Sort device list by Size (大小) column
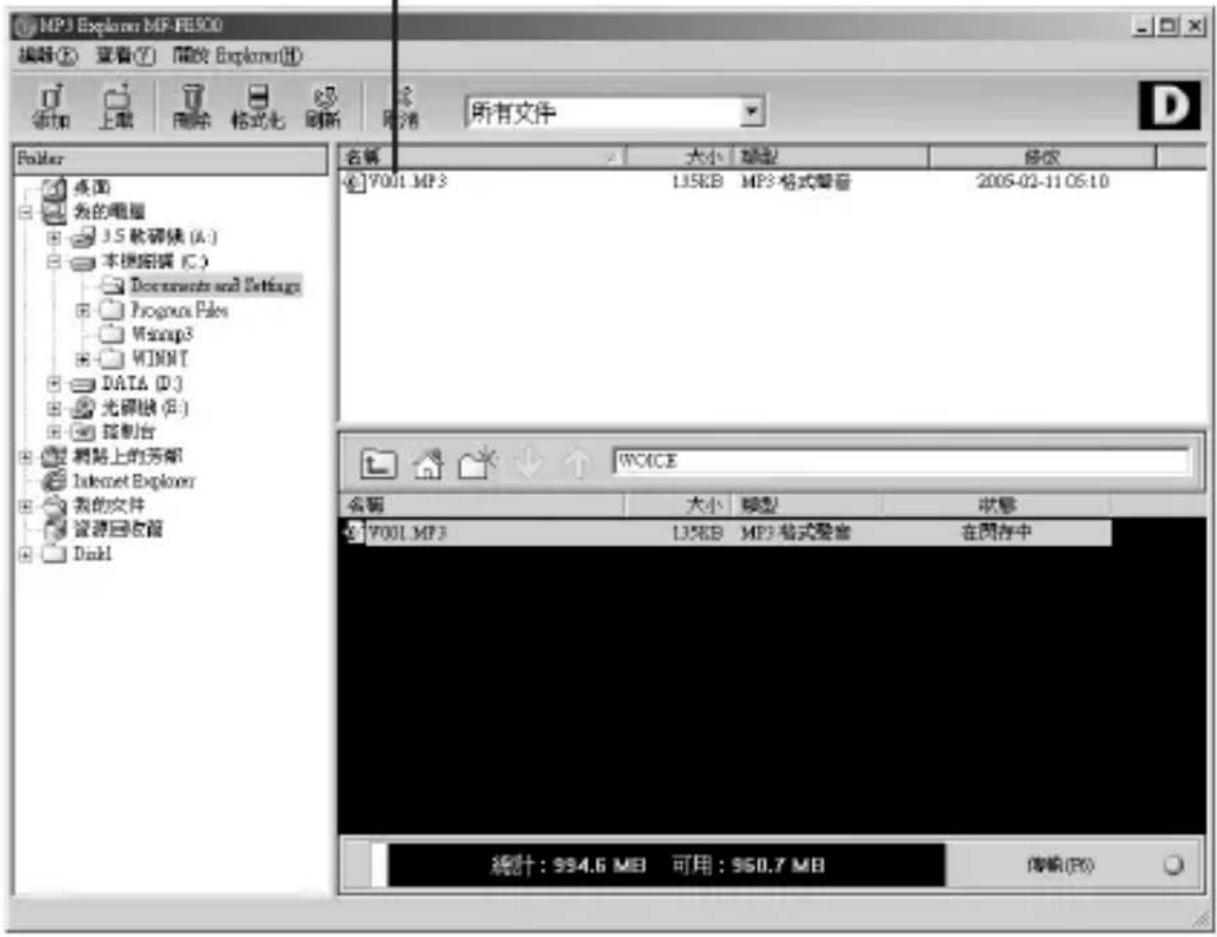Image resolution: width=1217 pixels, height=937 pixels. [x=682, y=506]
